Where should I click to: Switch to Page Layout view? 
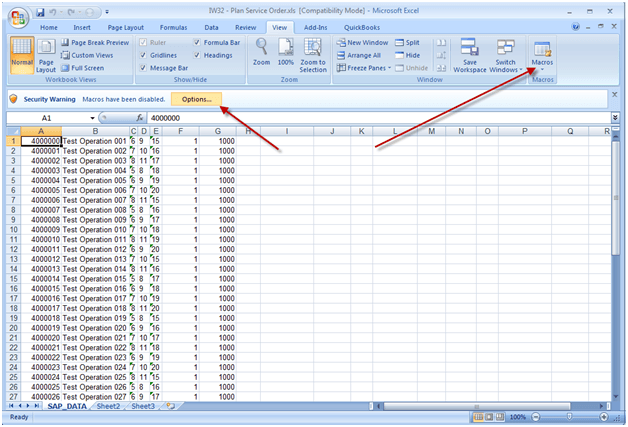pos(46,56)
